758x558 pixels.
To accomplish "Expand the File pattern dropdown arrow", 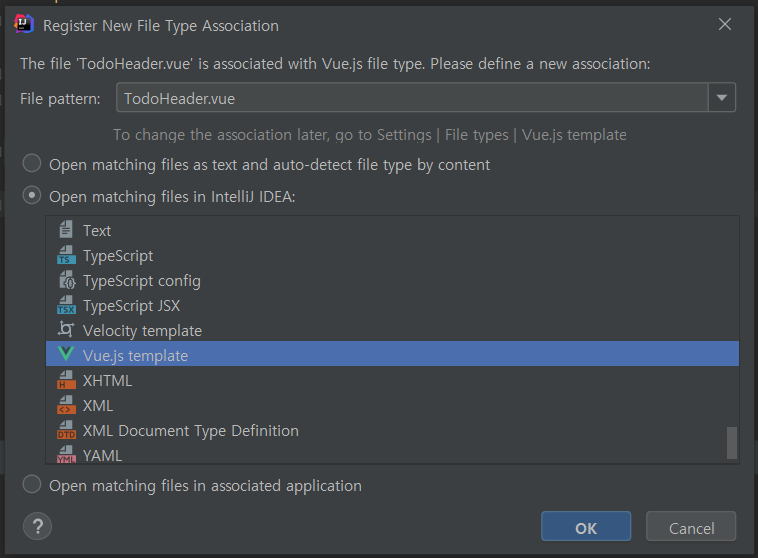I will [x=722, y=98].
